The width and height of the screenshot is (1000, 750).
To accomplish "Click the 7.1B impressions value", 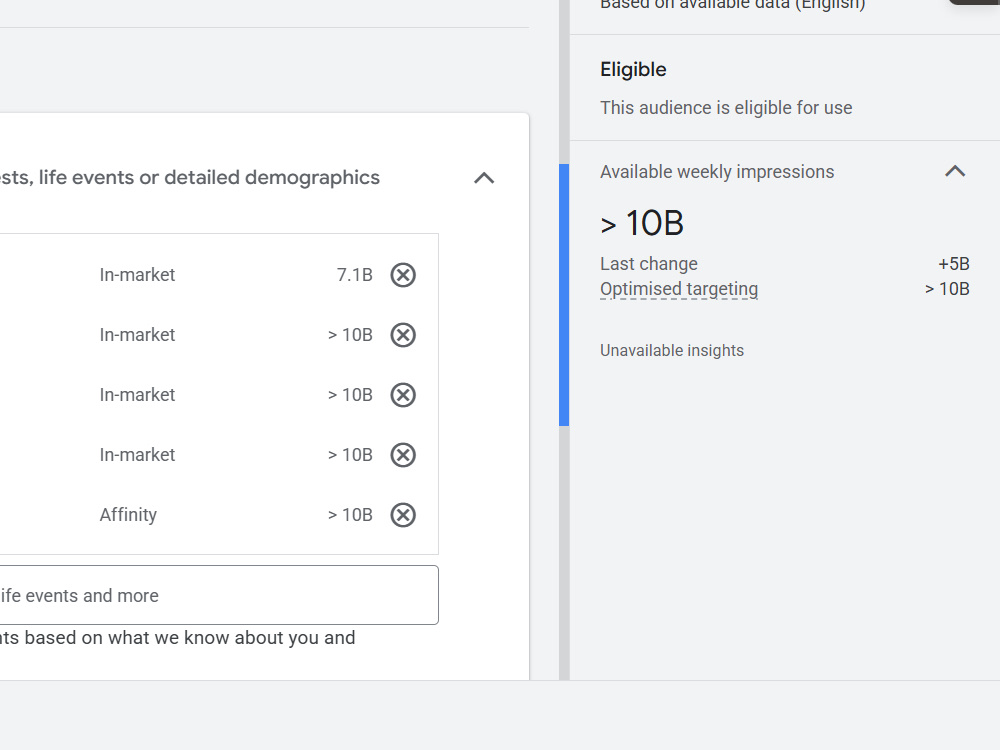I will pyautogui.click(x=355, y=275).
